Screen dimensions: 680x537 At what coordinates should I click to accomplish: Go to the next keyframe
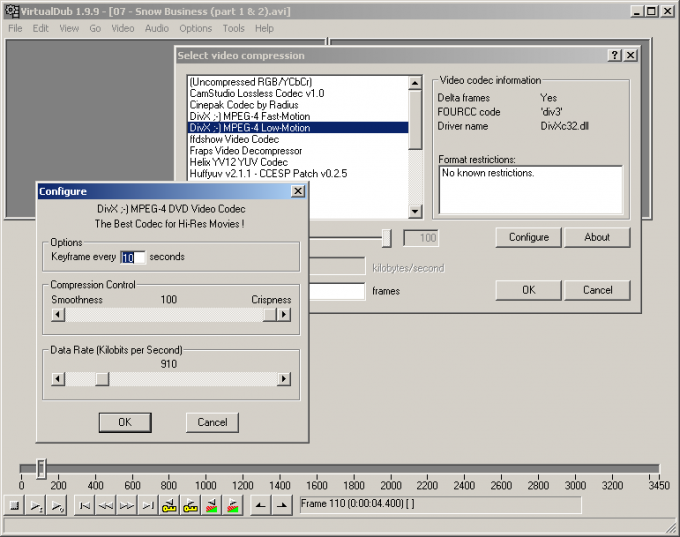(x=190, y=505)
